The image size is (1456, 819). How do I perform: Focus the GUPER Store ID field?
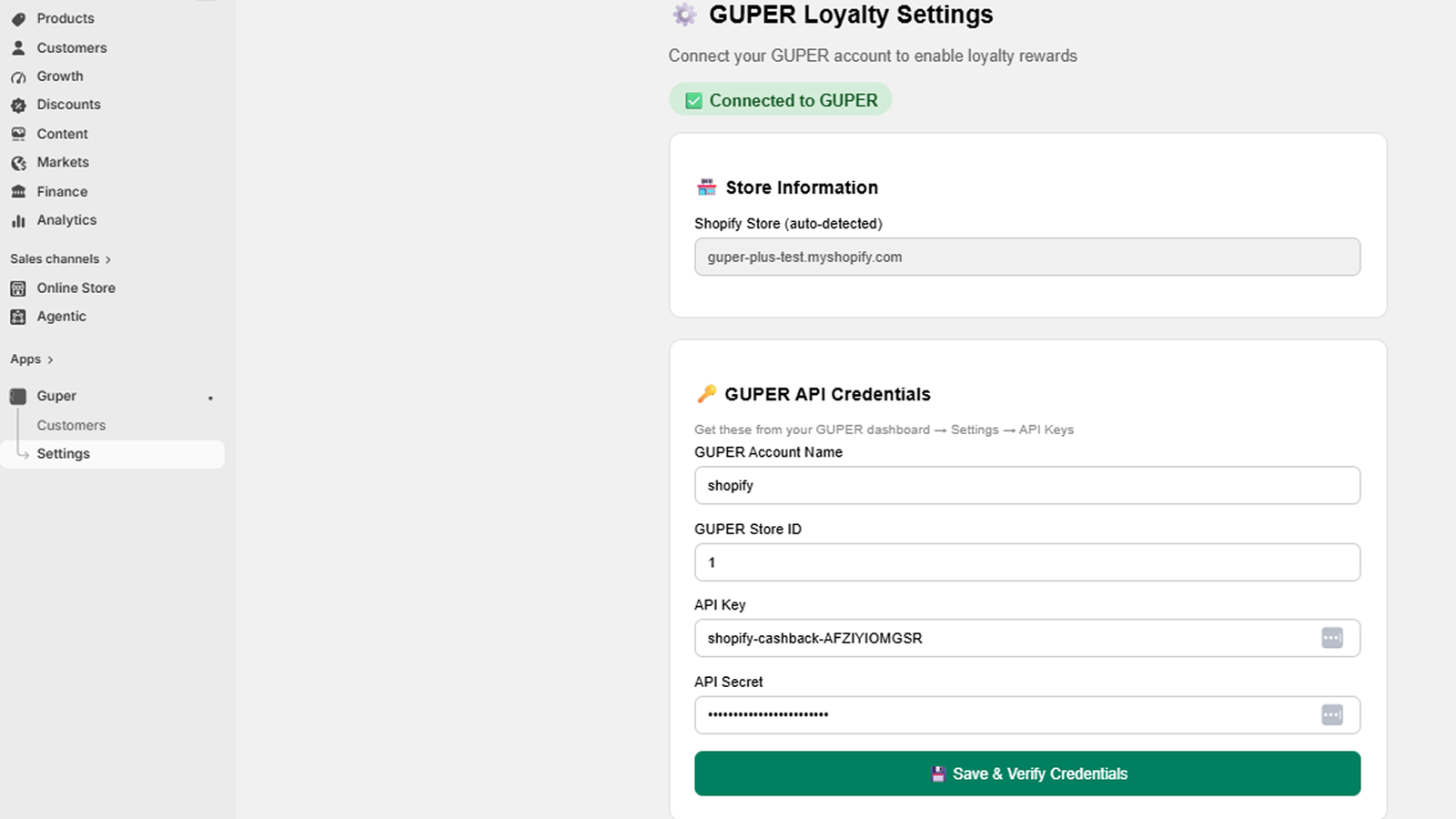click(1027, 562)
